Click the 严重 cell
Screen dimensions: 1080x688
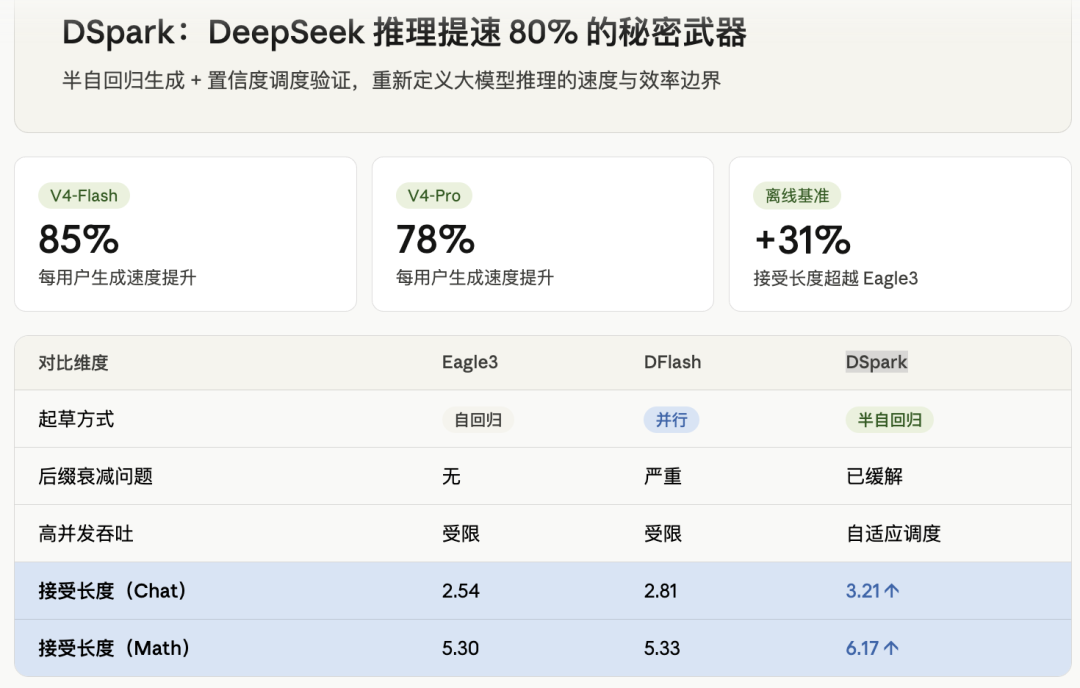663,477
